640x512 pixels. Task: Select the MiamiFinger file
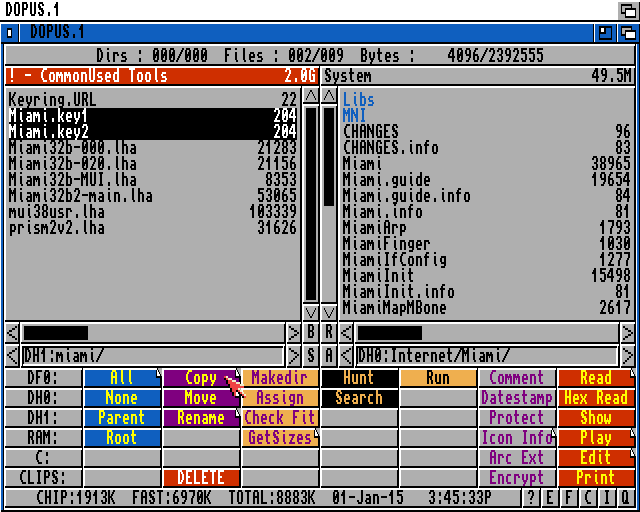click(487, 244)
